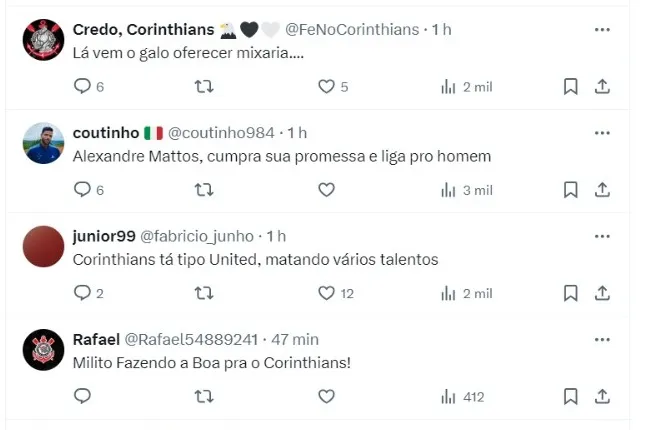Reply to Credo, Corinthians' tweet
Image resolution: width=653 pixels, height=430 pixels.
83,87
